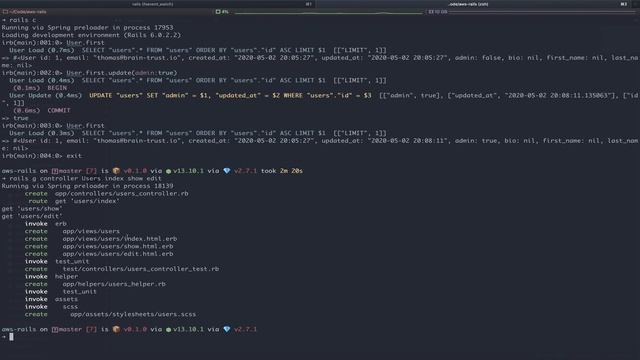This screenshot has width=640, height=360.
Task: Click the terminal cursor at the last prompt
Action: 11,337
